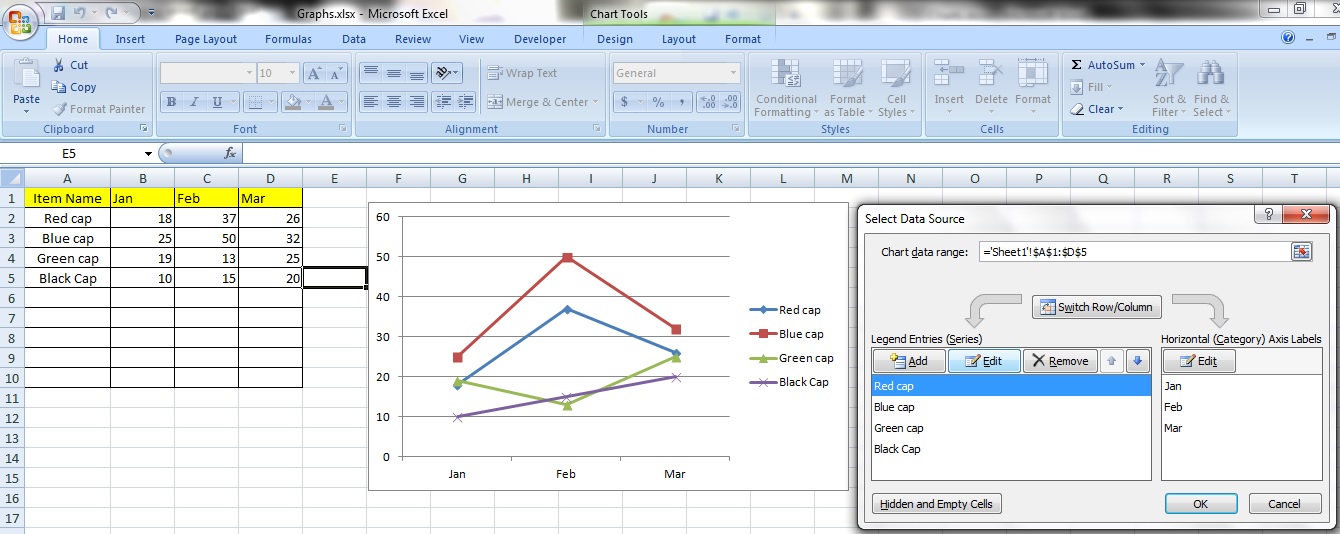Click the Hidden and Empty Cells button

tap(937, 504)
